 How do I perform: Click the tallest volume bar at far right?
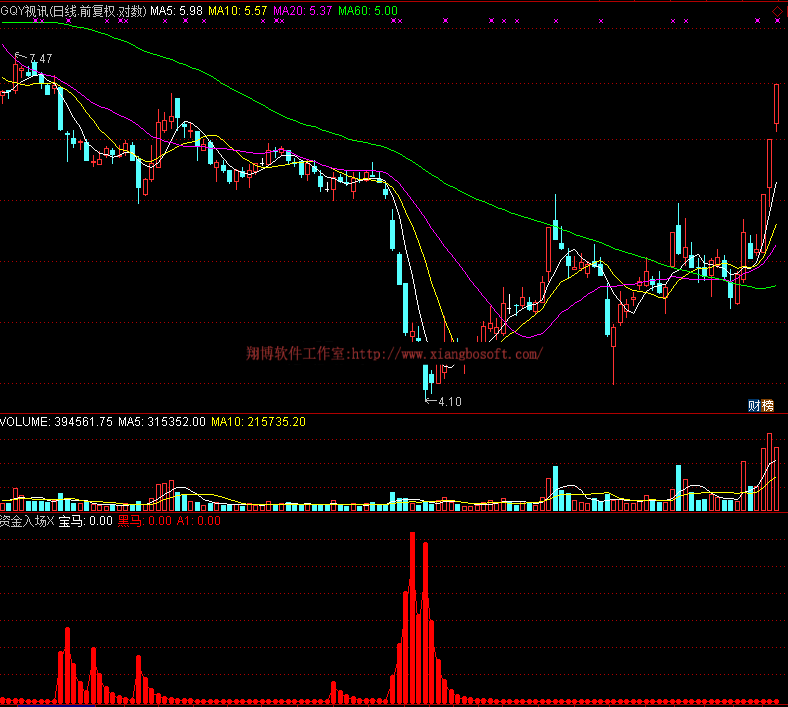769,472
